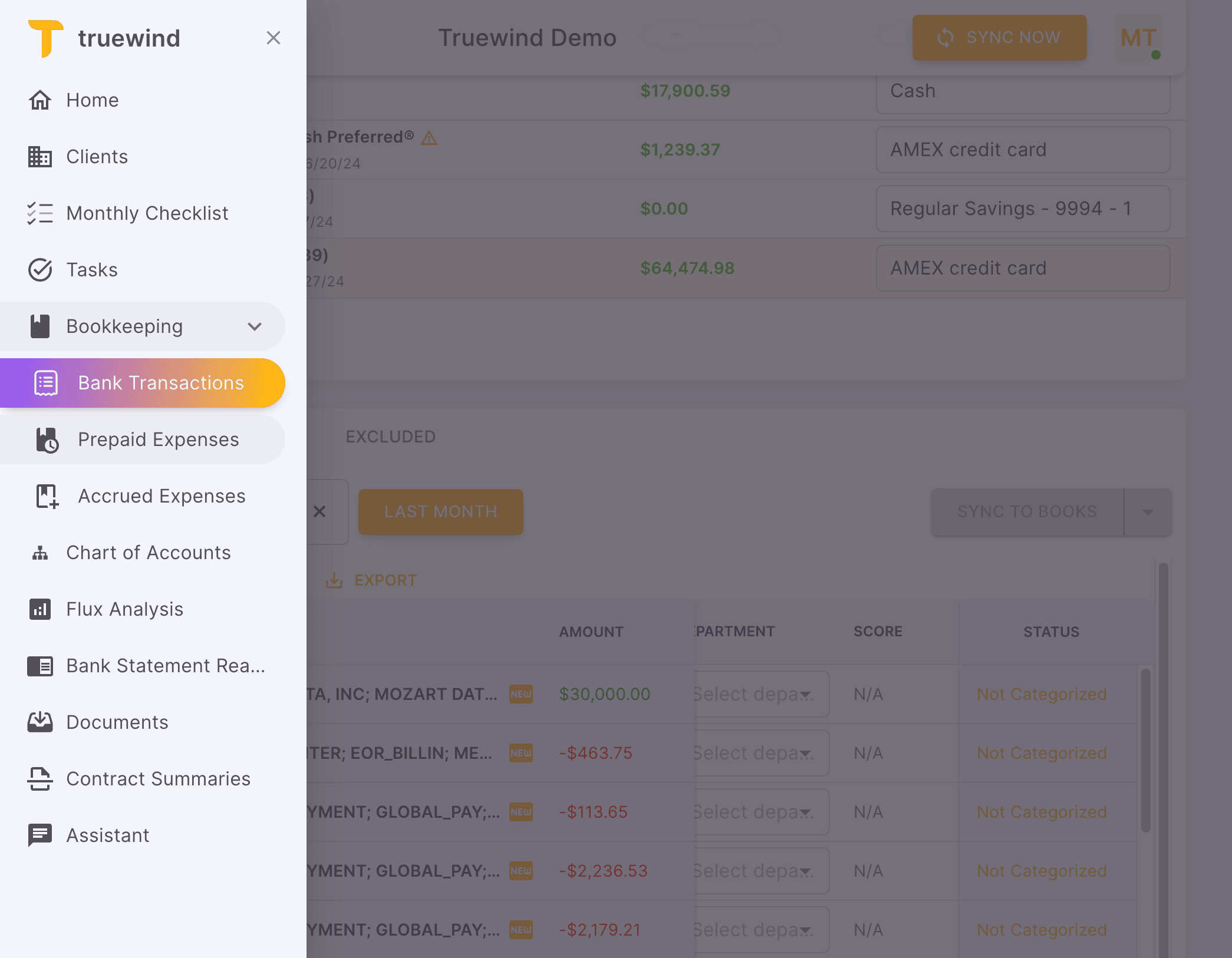Select the Tasks checkmark icon
1232x958 pixels.
(40, 270)
